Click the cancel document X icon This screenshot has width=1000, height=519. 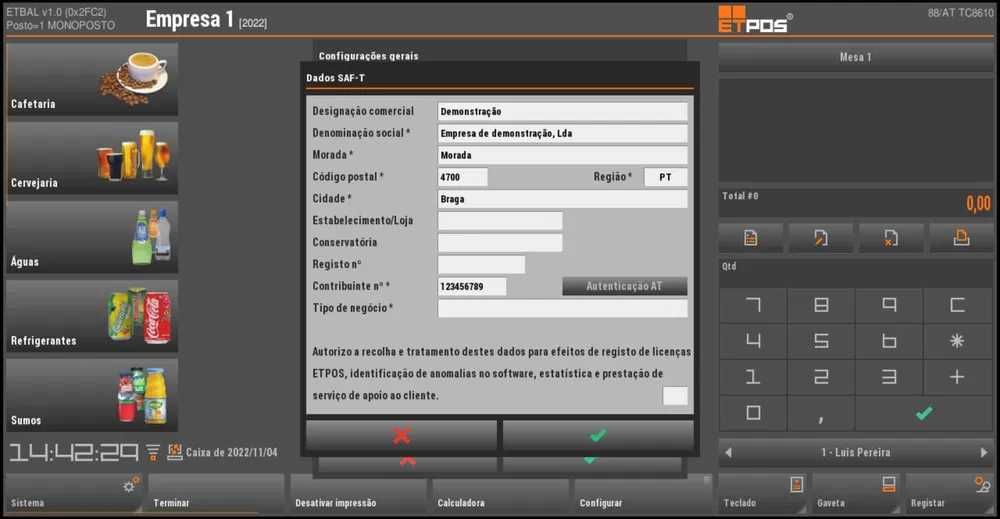pos(891,238)
